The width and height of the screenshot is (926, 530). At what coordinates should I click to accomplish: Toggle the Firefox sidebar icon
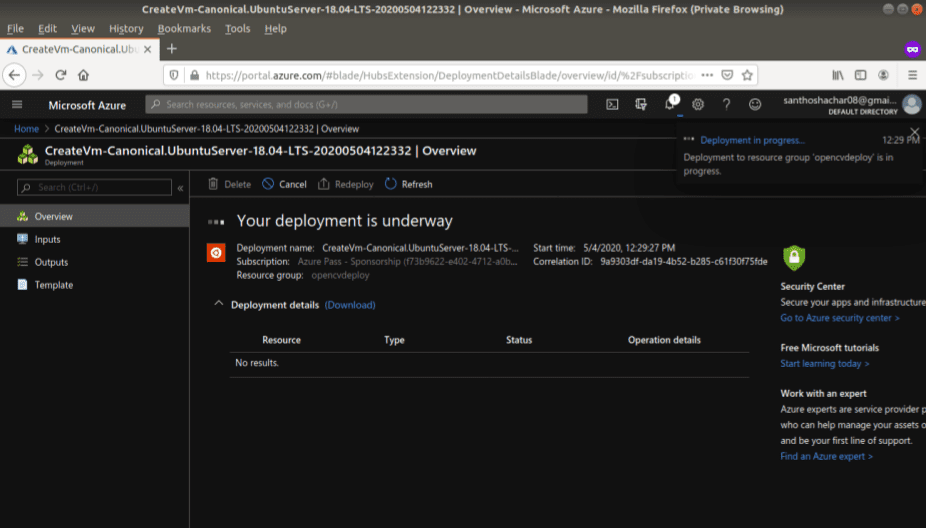coord(860,75)
